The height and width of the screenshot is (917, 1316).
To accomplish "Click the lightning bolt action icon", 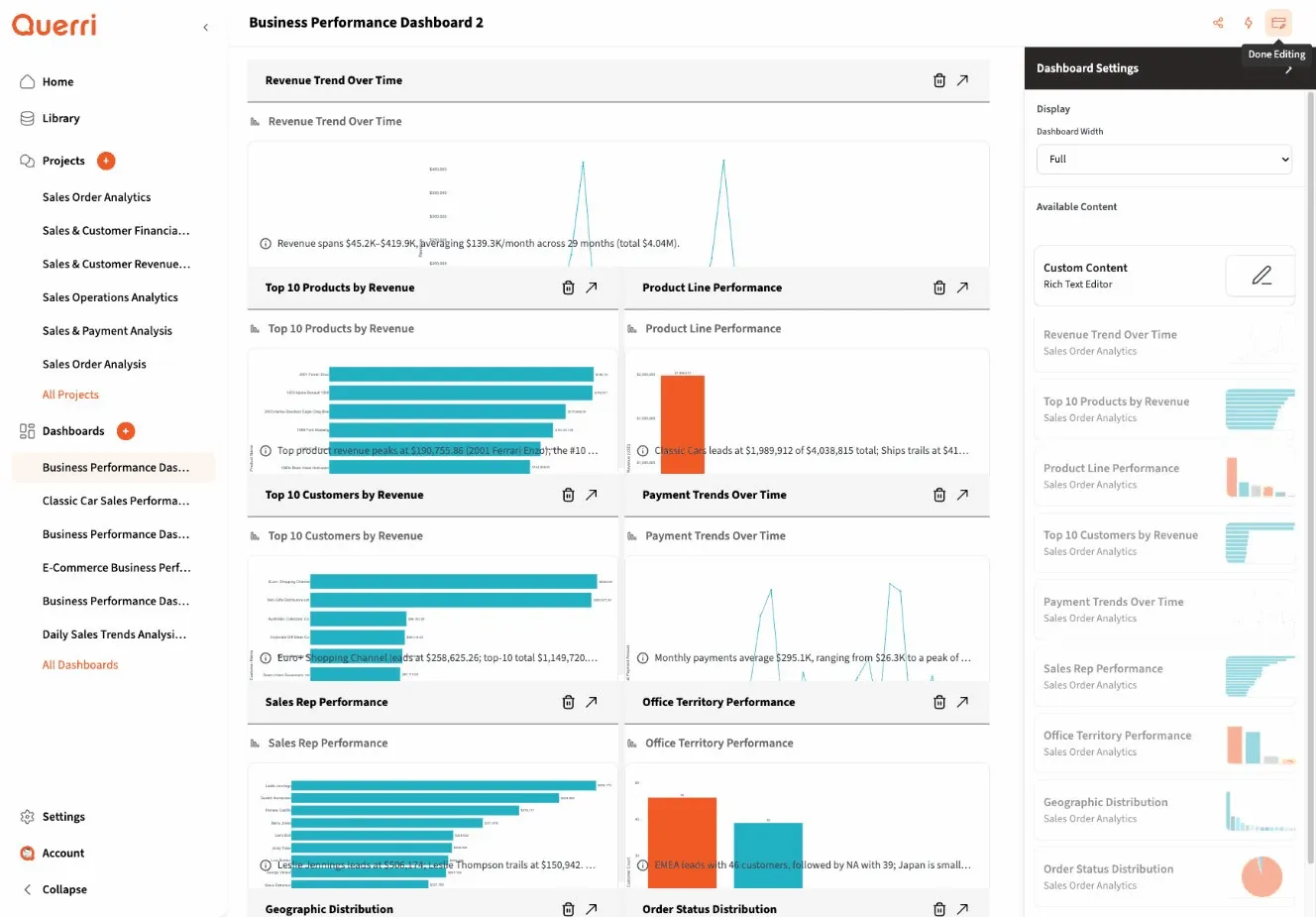I will click(x=1248, y=22).
